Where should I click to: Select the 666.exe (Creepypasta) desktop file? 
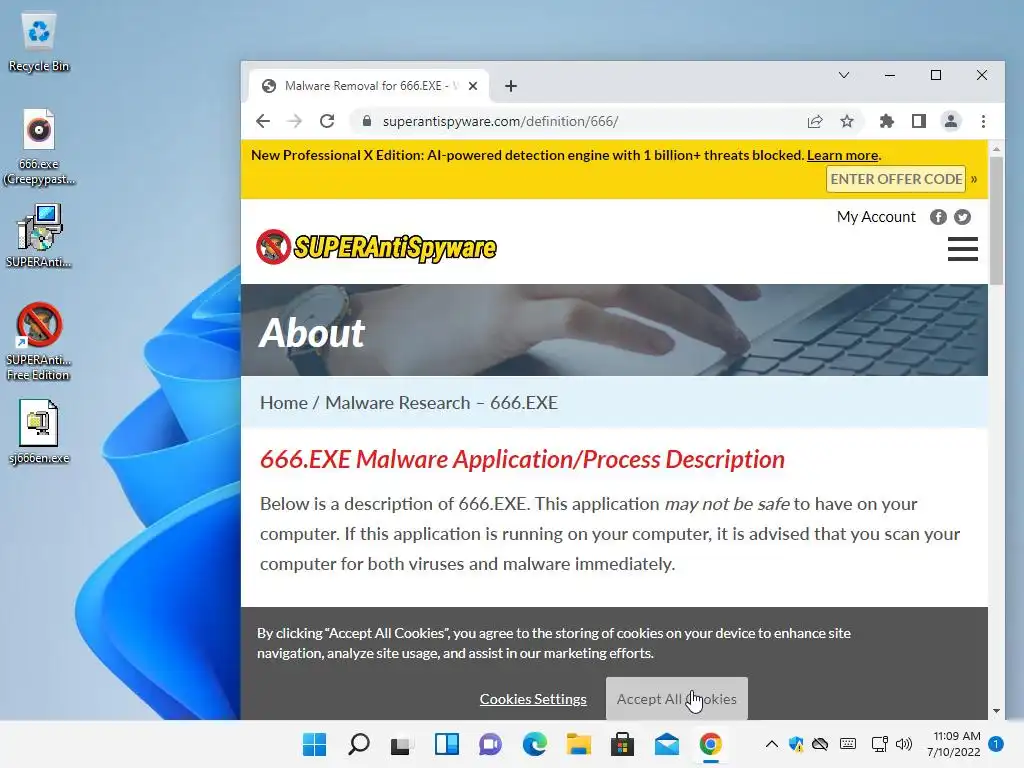click(39, 148)
